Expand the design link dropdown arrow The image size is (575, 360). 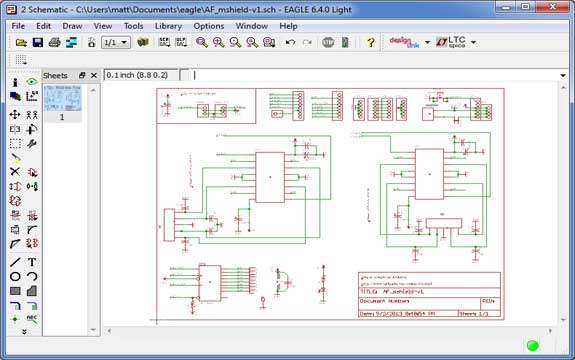[427, 43]
